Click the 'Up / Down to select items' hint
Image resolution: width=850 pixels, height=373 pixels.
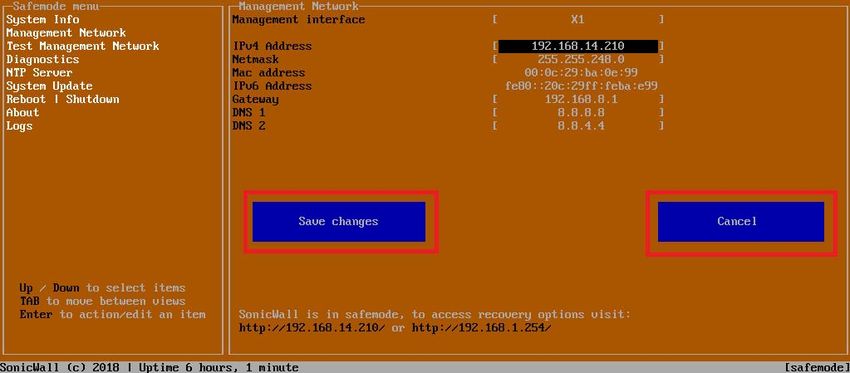click(x=102, y=288)
